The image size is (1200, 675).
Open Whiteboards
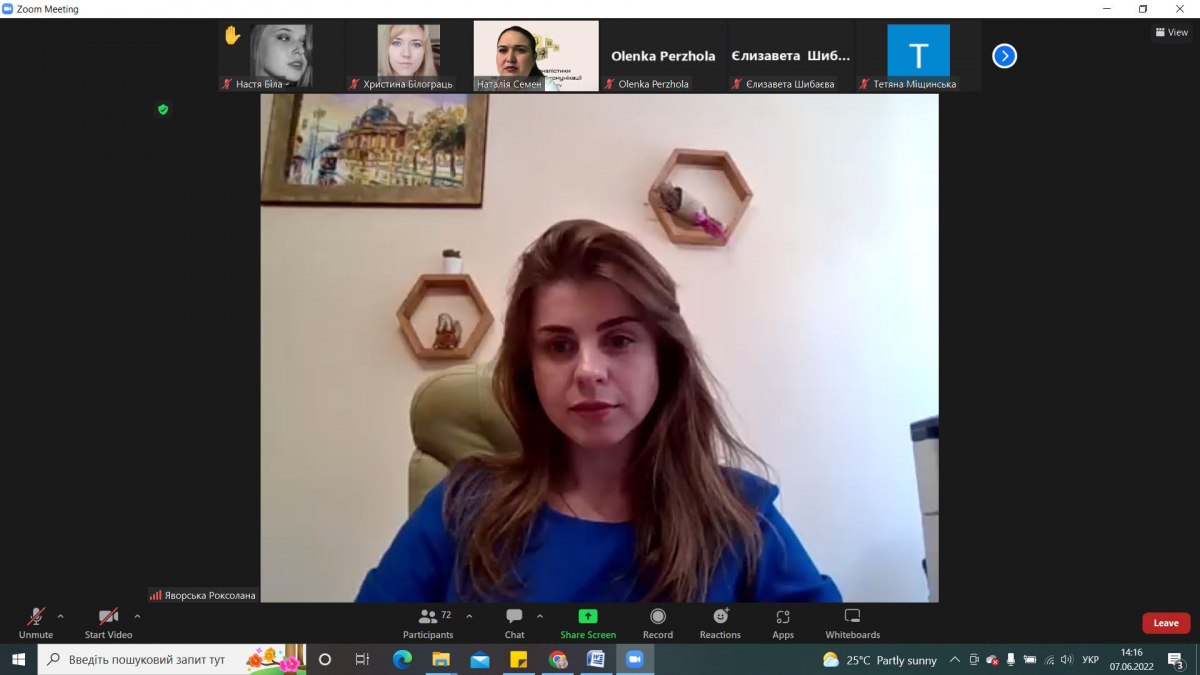(852, 622)
